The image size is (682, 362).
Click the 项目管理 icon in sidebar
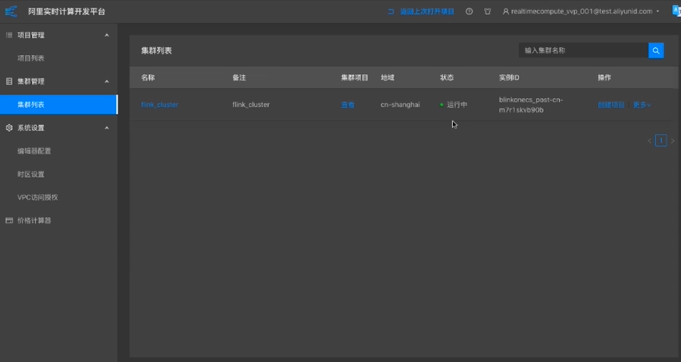tap(9, 35)
